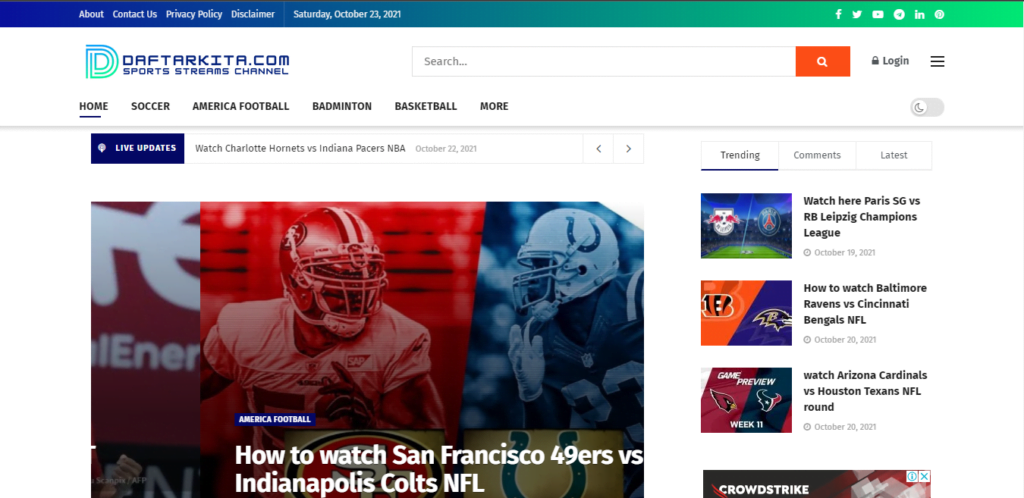The width and height of the screenshot is (1024, 498).
Task: Open the Facebook social icon
Action: pos(839,14)
